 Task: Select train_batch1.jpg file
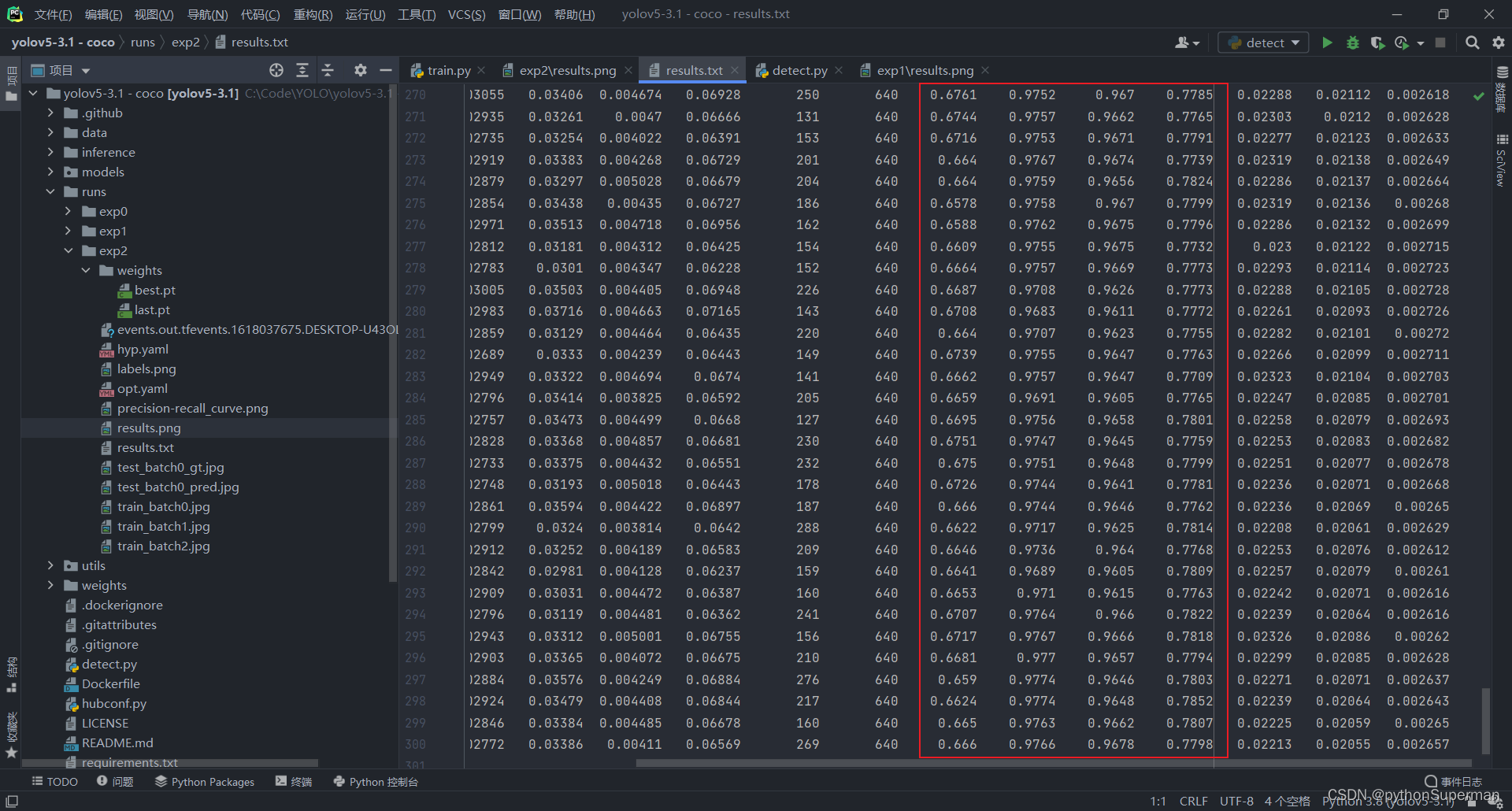(163, 526)
